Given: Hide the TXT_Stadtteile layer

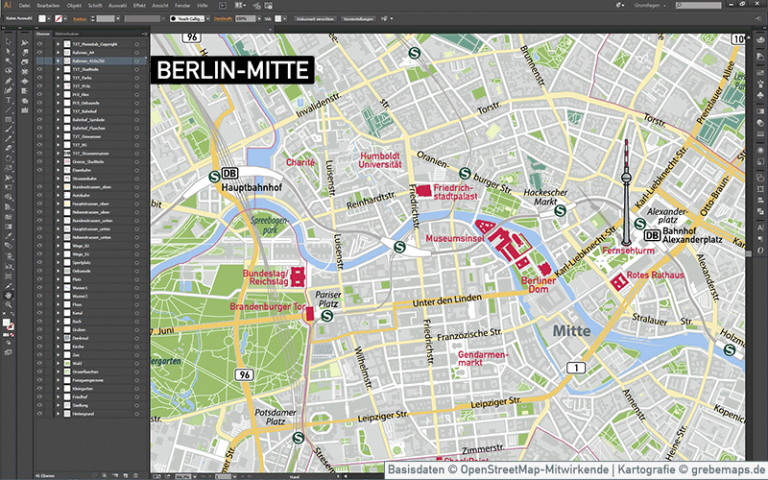Looking at the screenshot, I should (x=40, y=69).
